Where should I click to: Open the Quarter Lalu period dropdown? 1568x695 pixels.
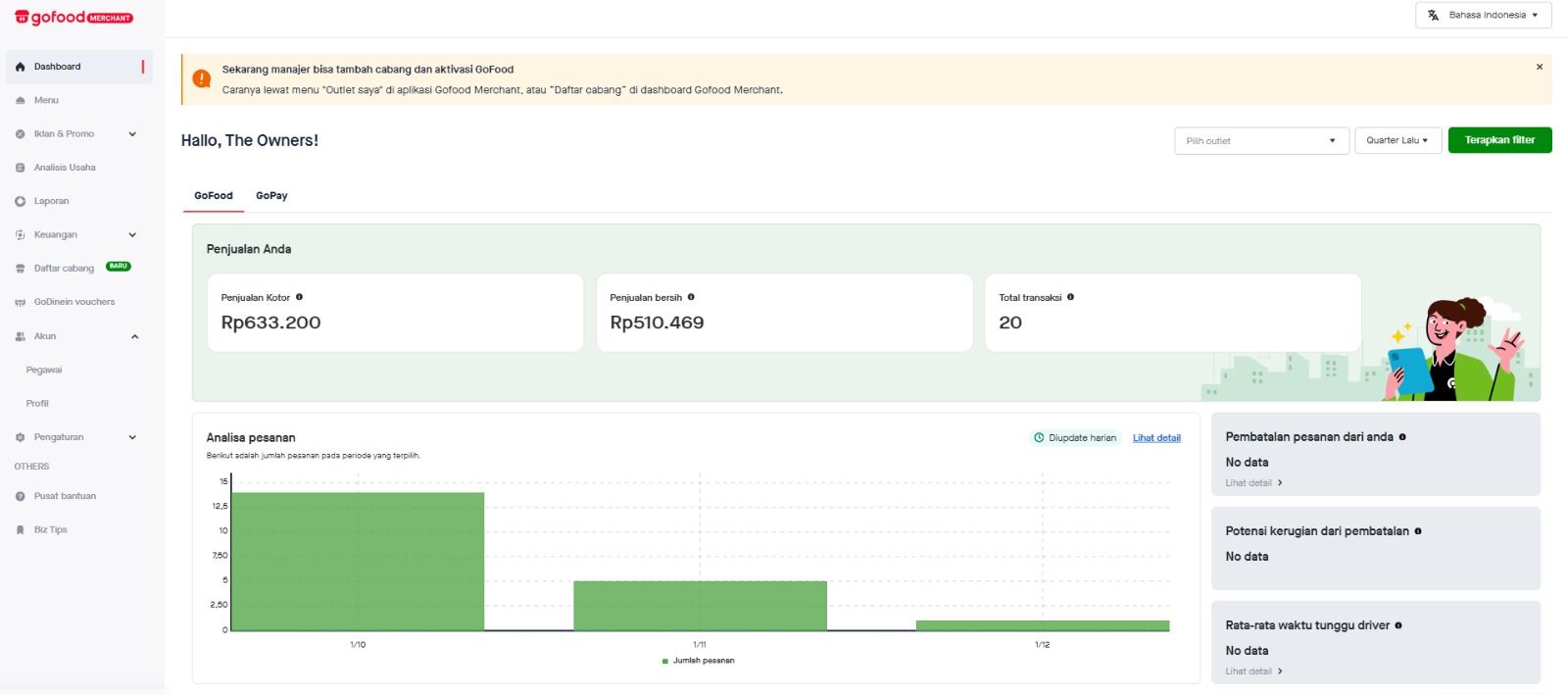click(x=1397, y=140)
